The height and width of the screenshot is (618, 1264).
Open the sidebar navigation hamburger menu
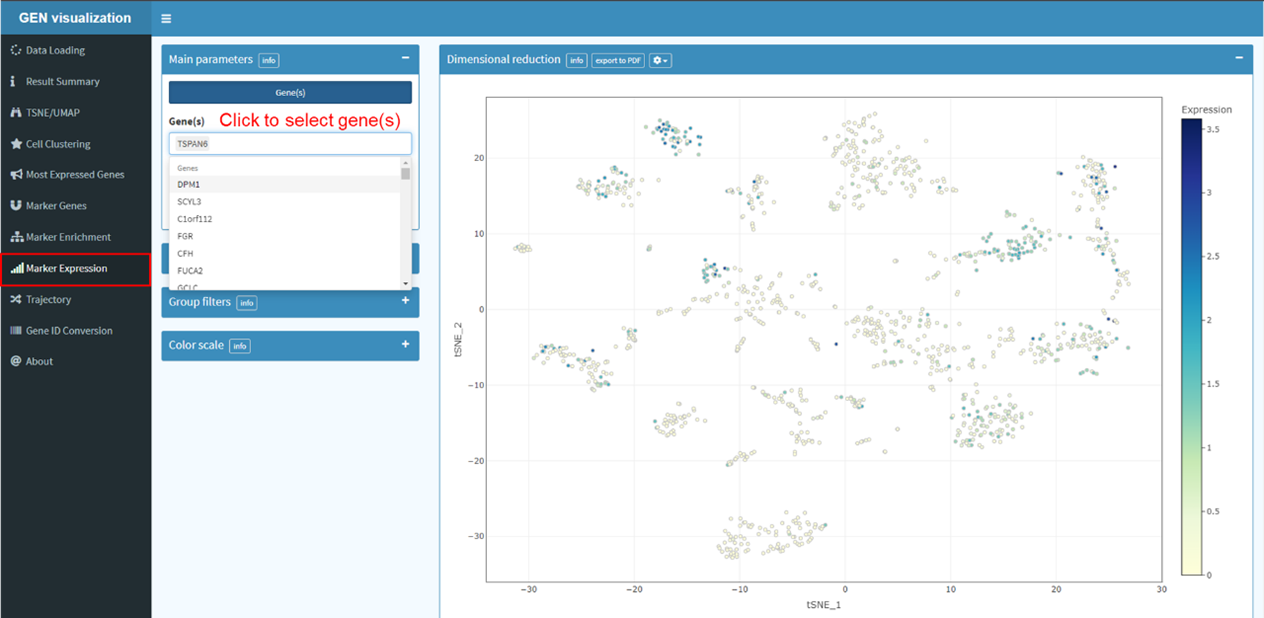tap(166, 17)
